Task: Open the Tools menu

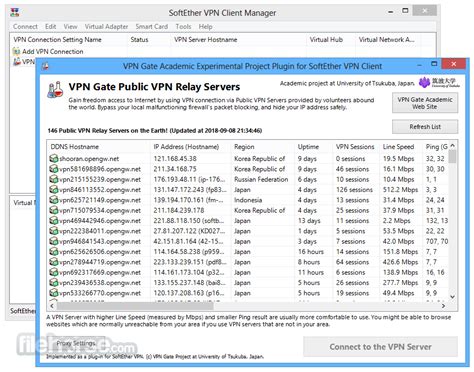Action: 183,27
